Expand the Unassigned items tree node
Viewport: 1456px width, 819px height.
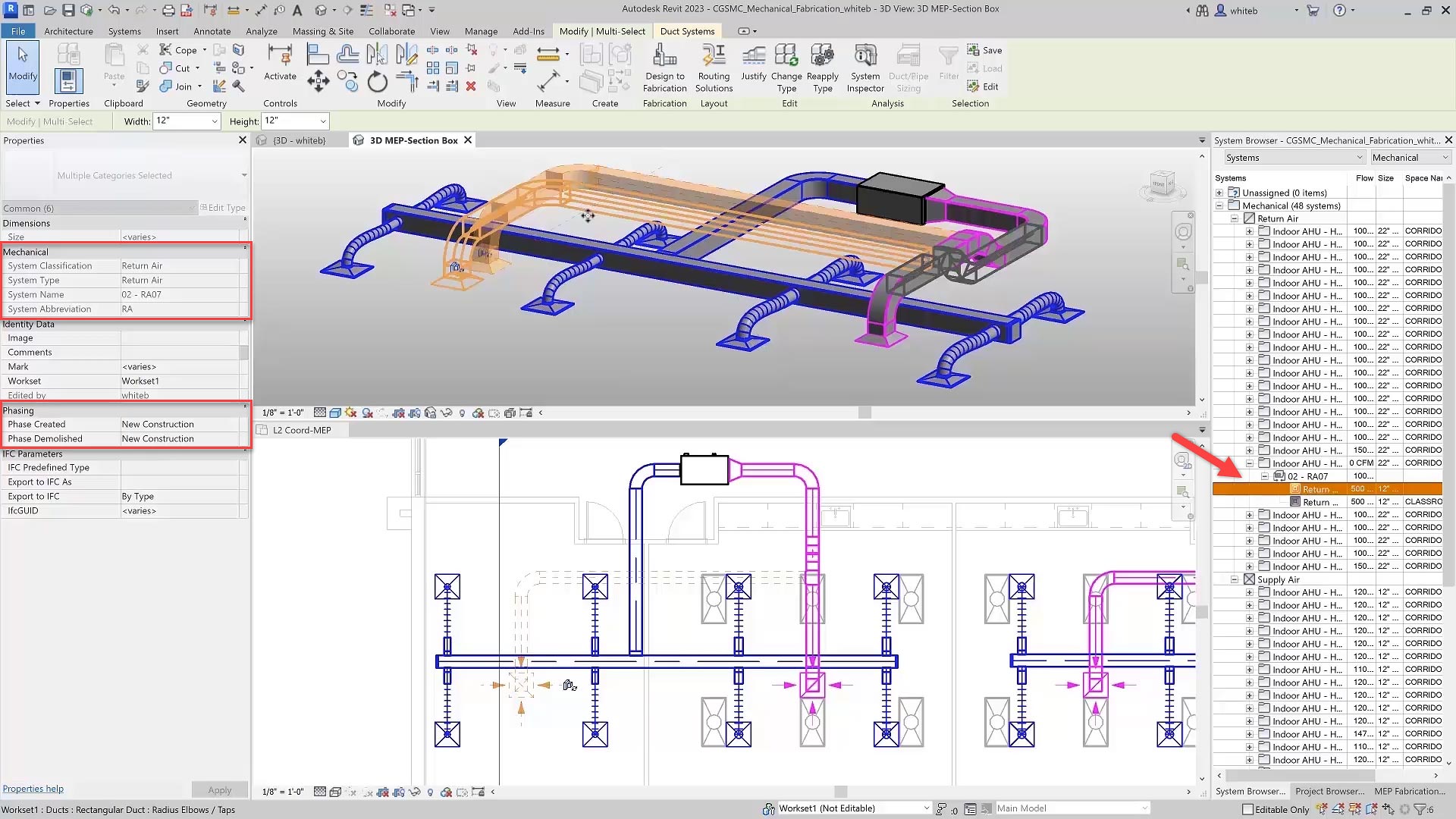(1219, 193)
